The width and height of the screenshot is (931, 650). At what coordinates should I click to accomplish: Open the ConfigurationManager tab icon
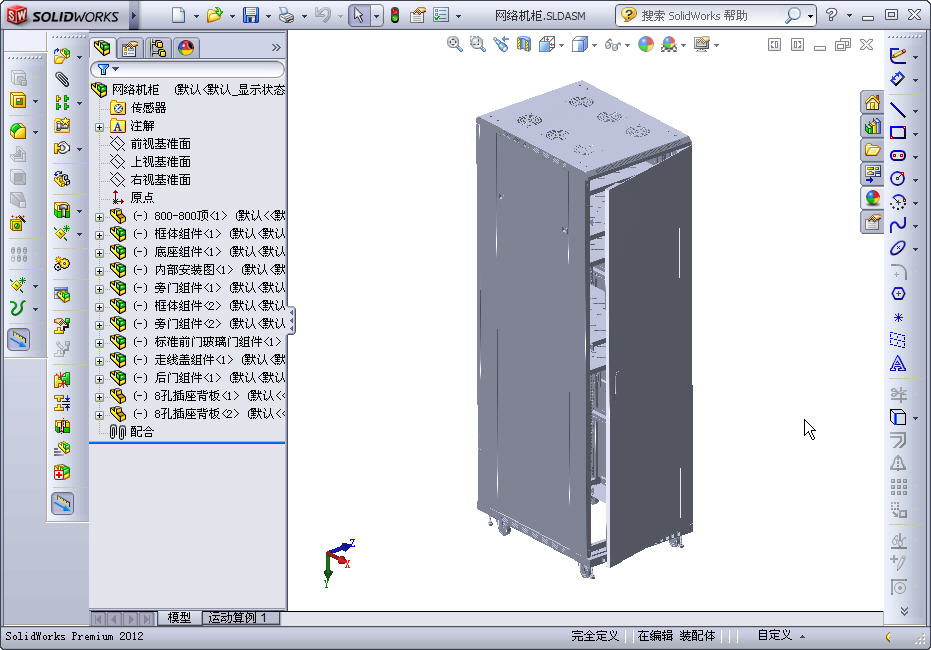pyautogui.click(x=158, y=48)
